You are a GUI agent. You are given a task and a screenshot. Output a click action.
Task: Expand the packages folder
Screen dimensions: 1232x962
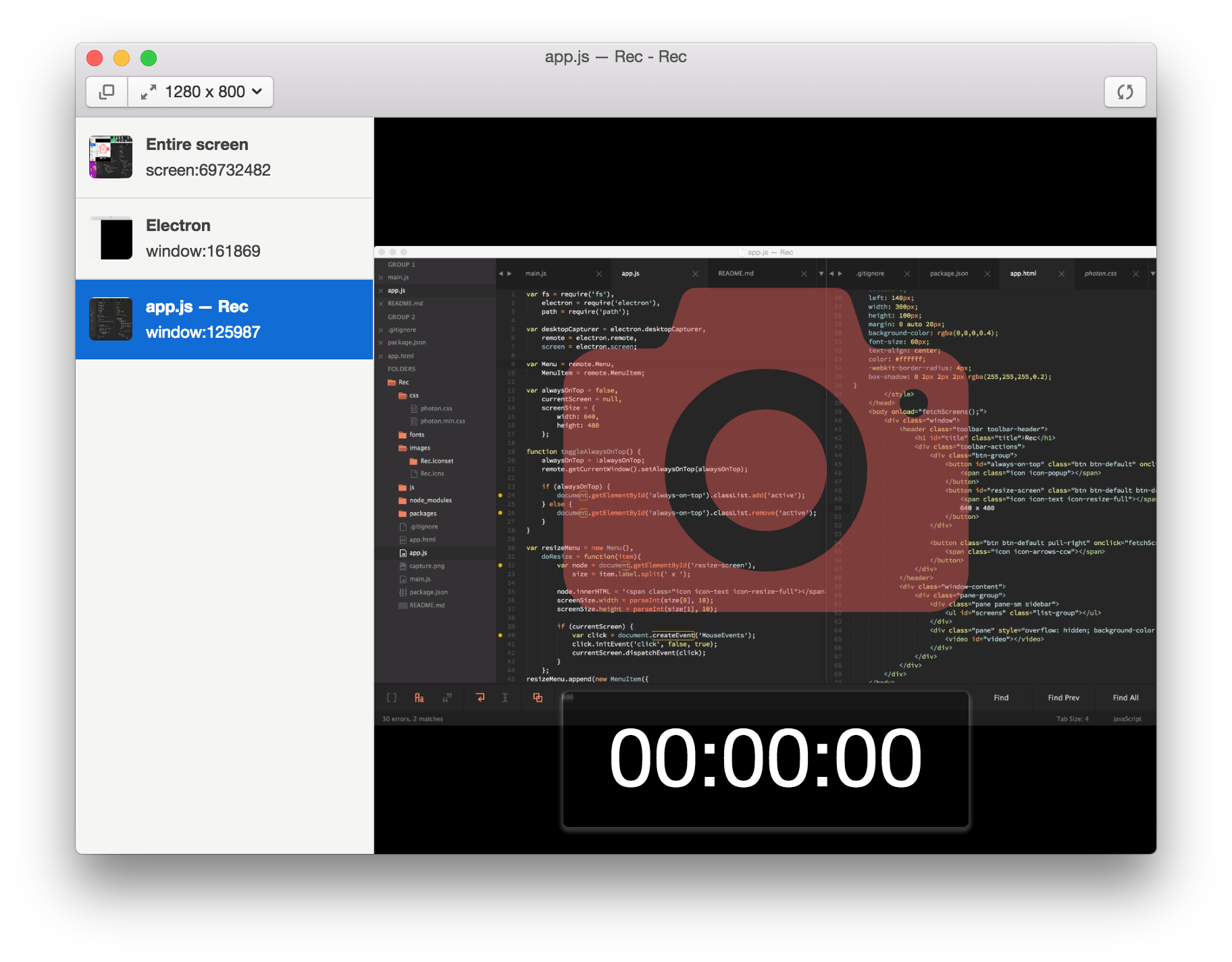coord(403,513)
